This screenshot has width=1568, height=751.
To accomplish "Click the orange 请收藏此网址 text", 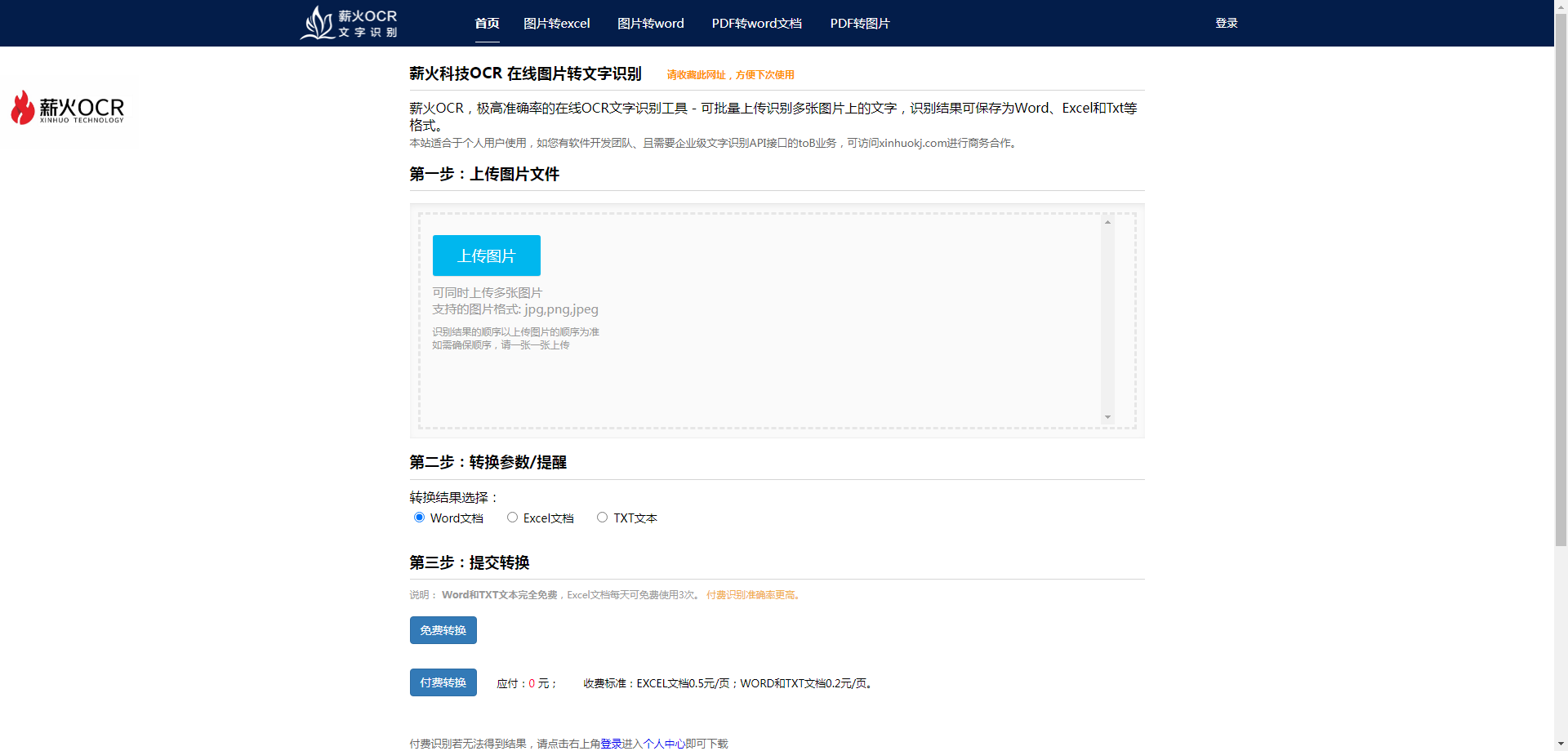I will tap(730, 75).
